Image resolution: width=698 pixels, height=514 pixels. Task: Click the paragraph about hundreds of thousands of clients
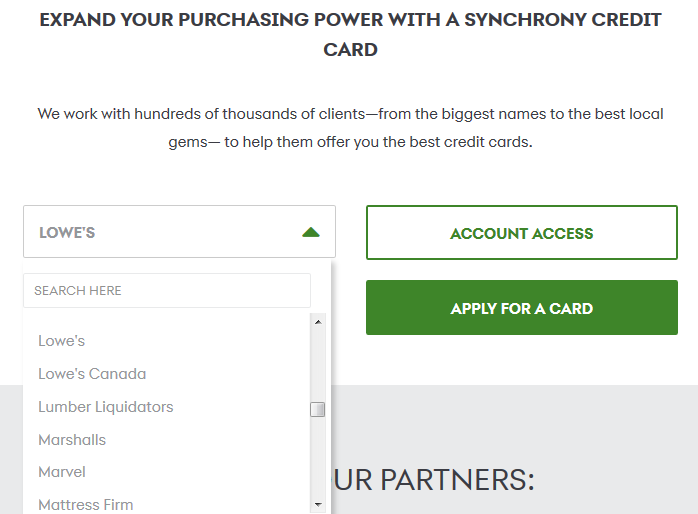coord(350,128)
